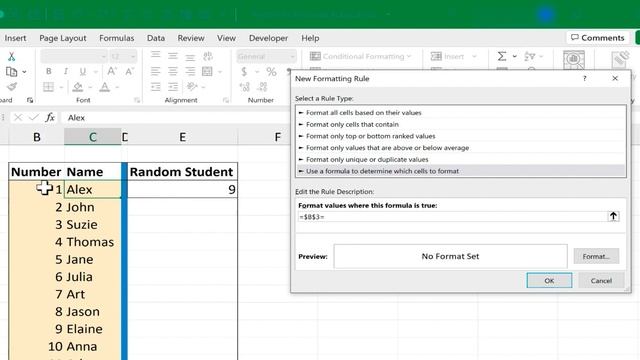Expand the AutoSum dropdown arrow
This screenshot has height=360, width=640.
pyautogui.click(x=514, y=56)
